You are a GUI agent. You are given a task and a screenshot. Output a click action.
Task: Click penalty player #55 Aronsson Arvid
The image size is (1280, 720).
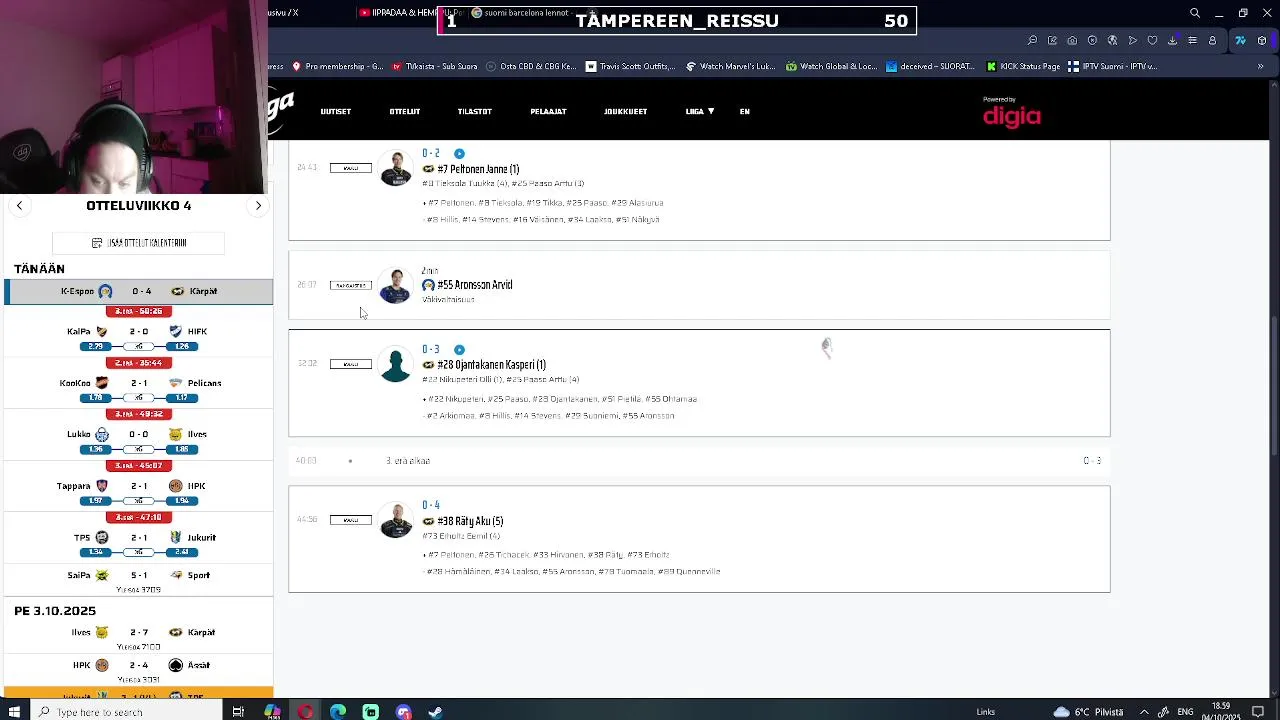[475, 285]
